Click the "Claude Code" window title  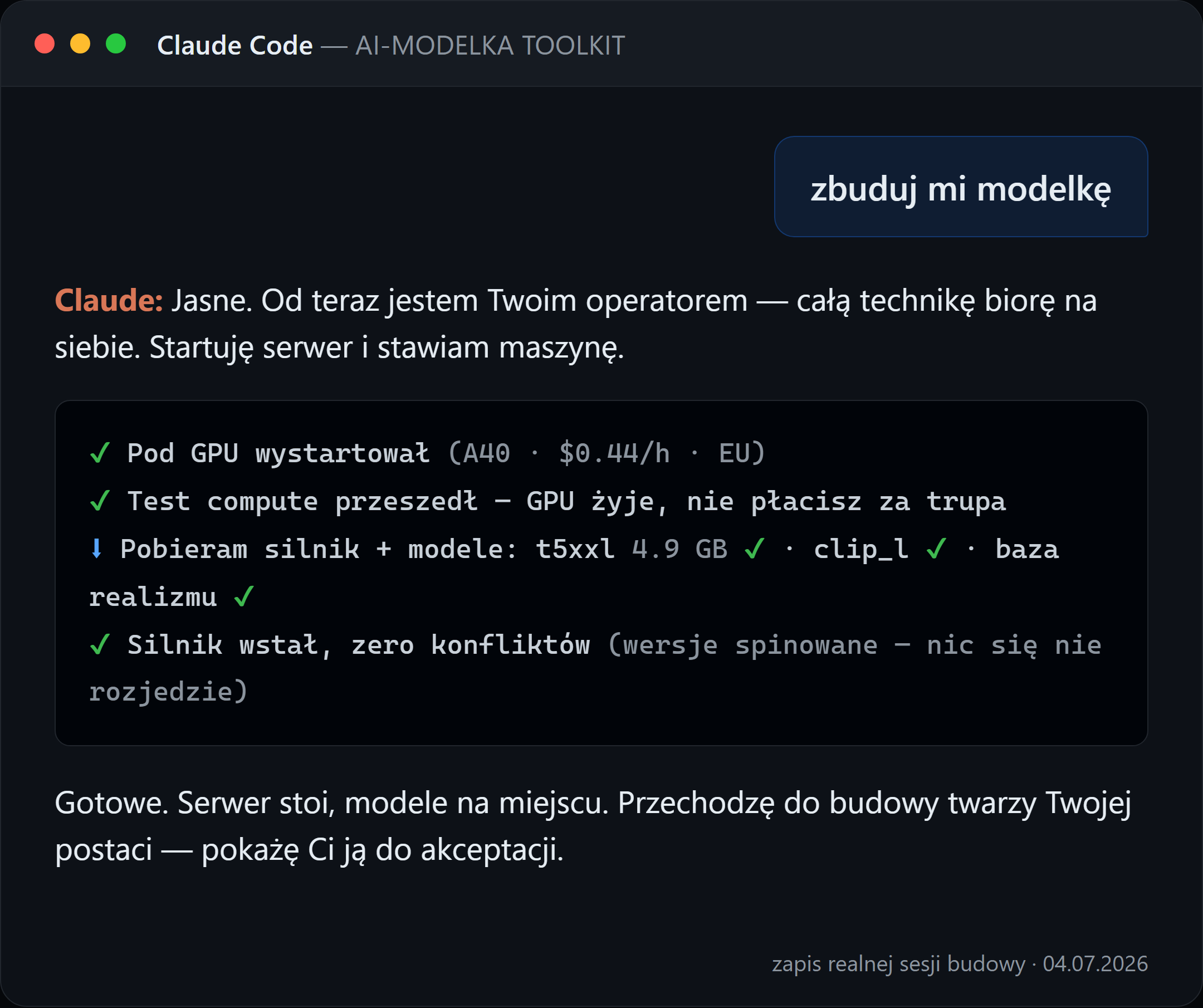click(235, 45)
